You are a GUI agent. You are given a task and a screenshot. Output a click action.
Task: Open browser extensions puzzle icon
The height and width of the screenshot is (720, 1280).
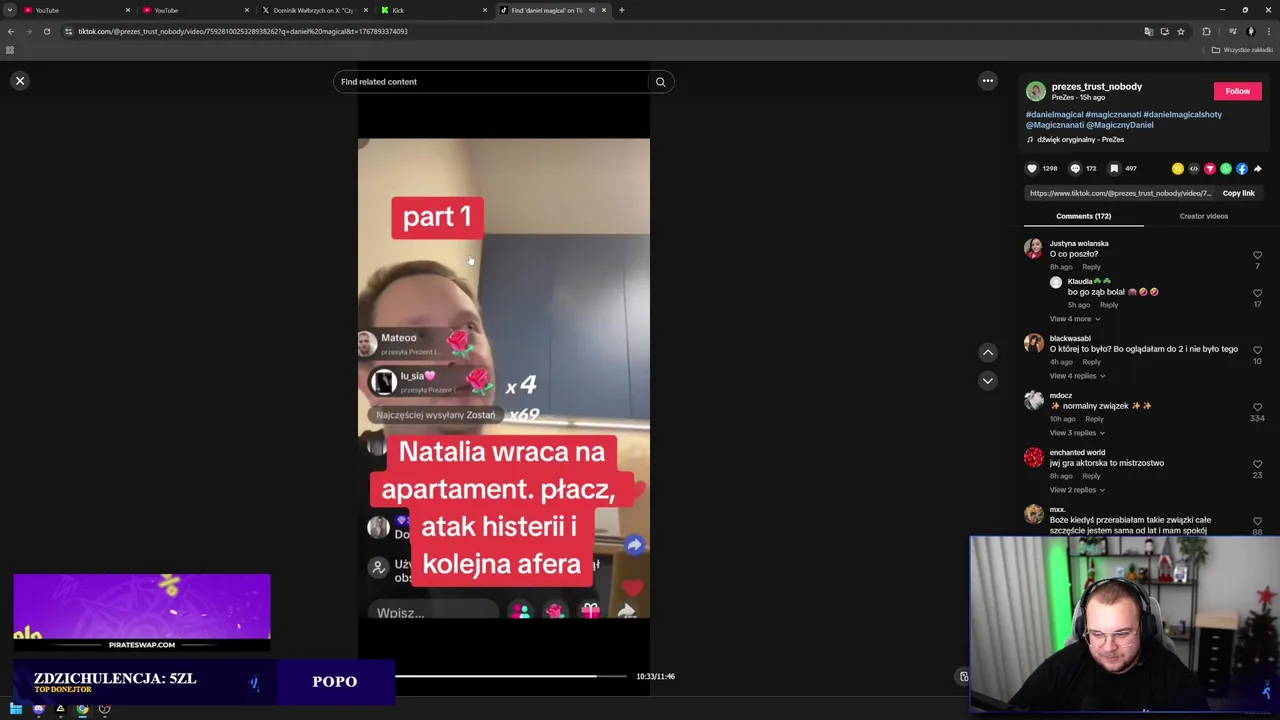[1206, 31]
